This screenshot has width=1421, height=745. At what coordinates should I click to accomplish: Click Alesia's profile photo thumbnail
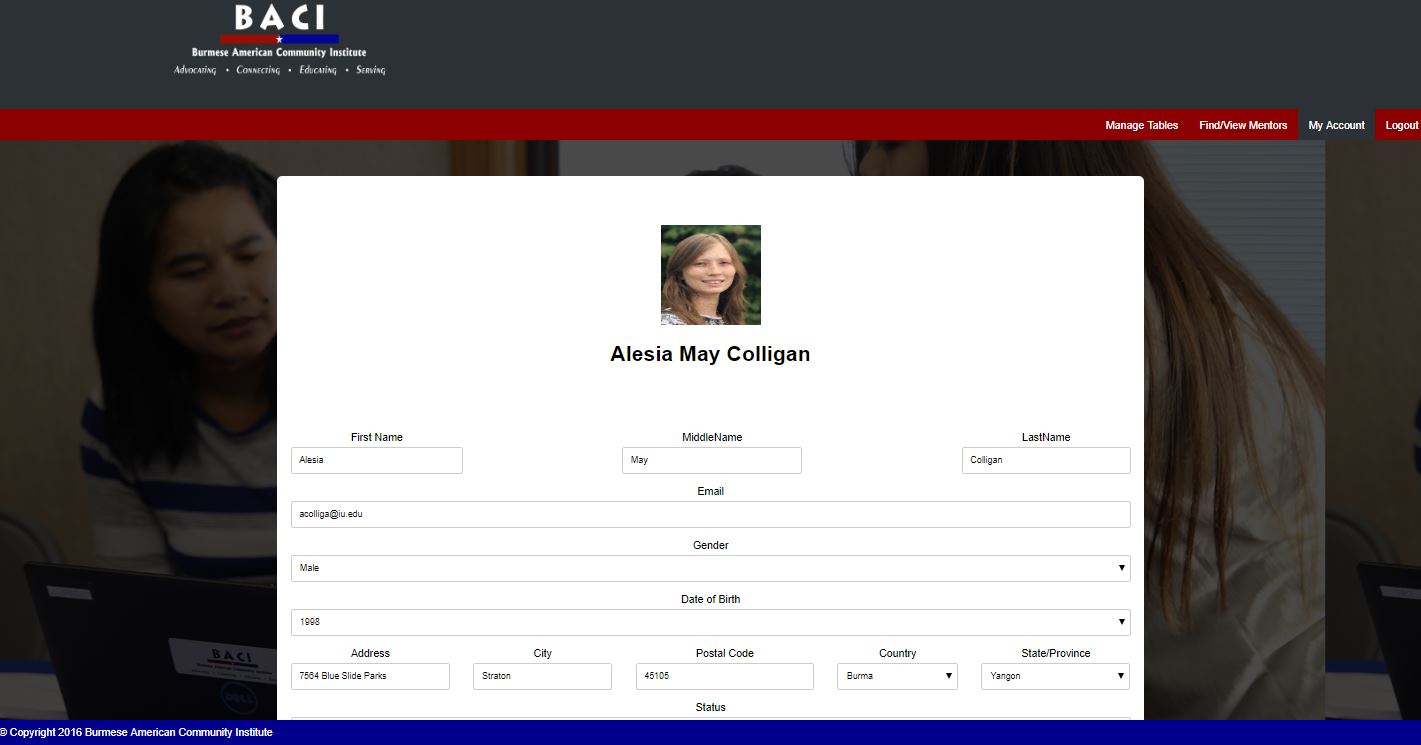[710, 275]
